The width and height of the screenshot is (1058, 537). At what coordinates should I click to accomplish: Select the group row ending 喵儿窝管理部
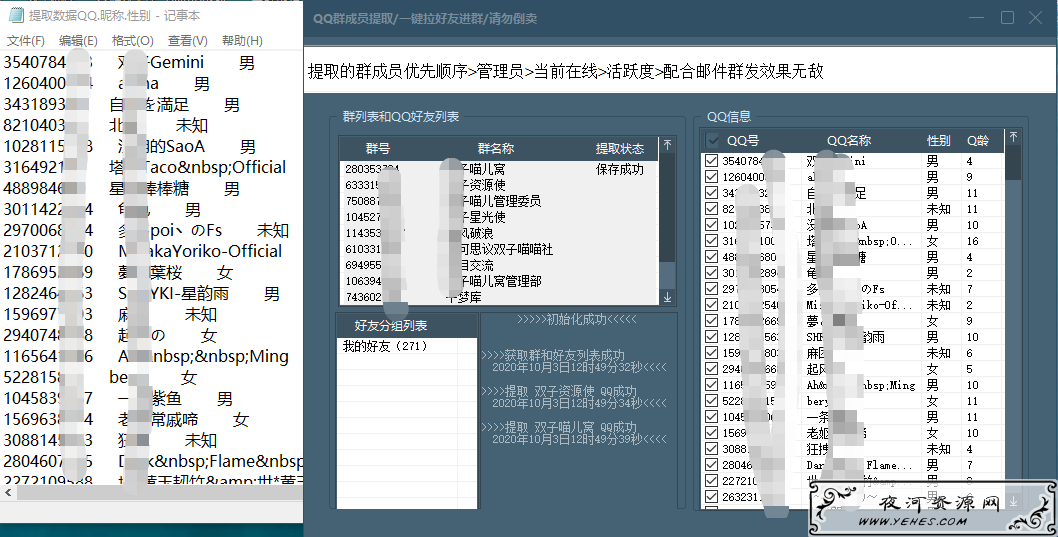(x=499, y=281)
